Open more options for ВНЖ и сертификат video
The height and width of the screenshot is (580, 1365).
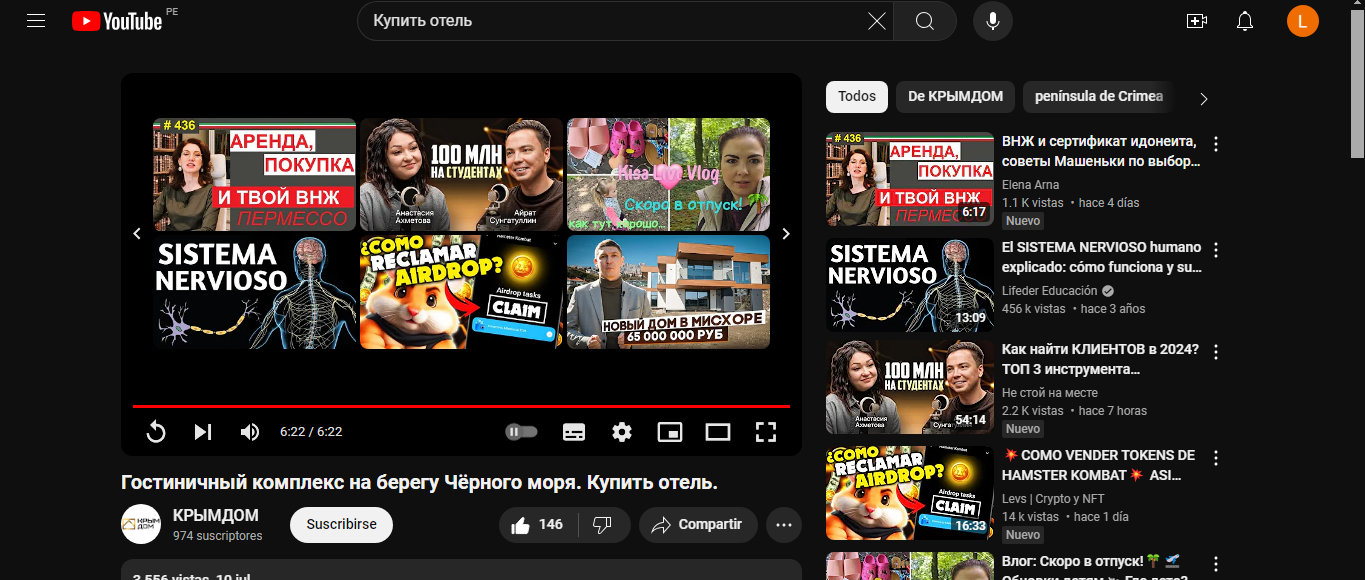point(1216,143)
